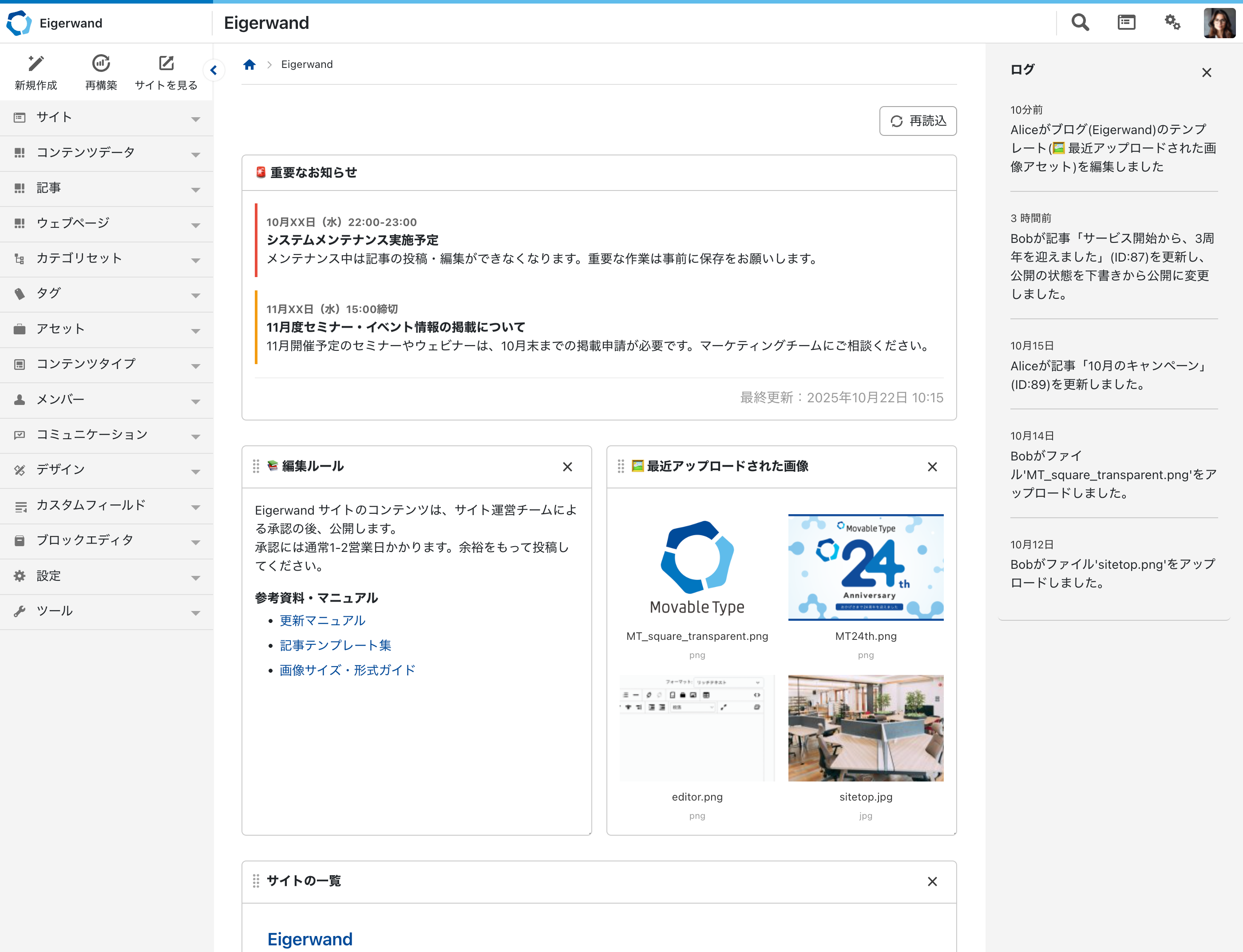Click the sitetop.jpg thumbnail

(865, 728)
